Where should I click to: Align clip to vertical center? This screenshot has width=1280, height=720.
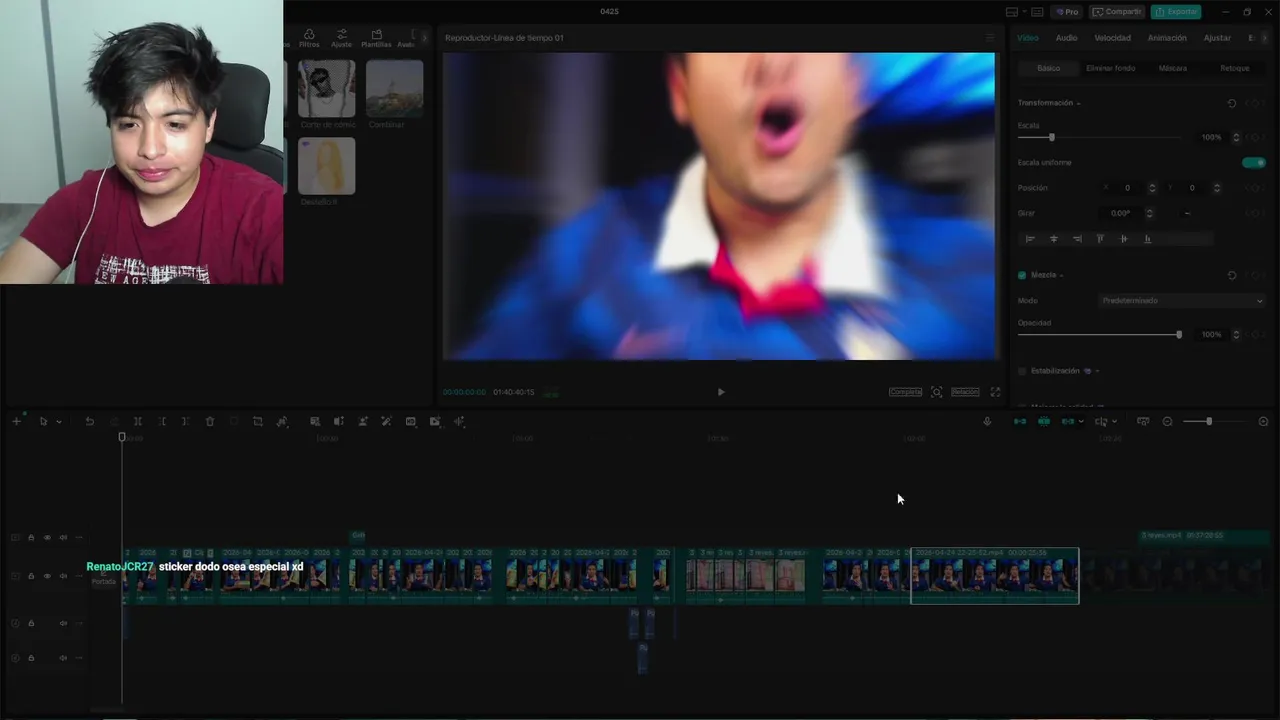(x=1124, y=239)
